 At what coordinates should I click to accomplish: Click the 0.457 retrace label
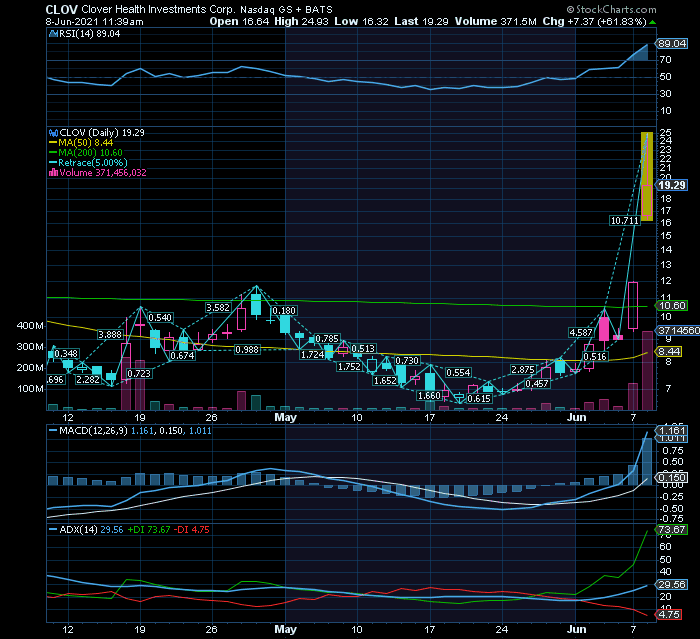pos(537,384)
